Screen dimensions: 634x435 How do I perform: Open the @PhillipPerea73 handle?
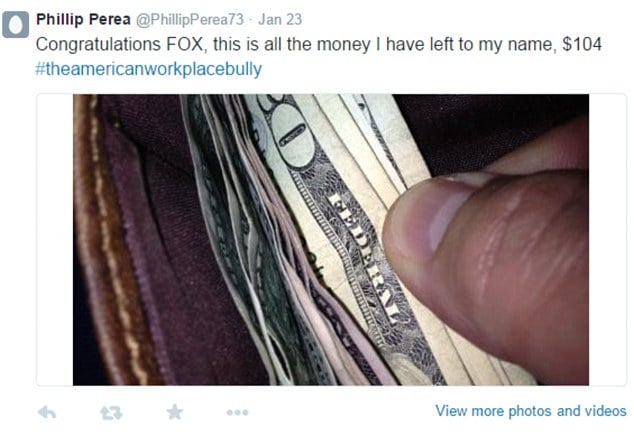[x=190, y=19]
